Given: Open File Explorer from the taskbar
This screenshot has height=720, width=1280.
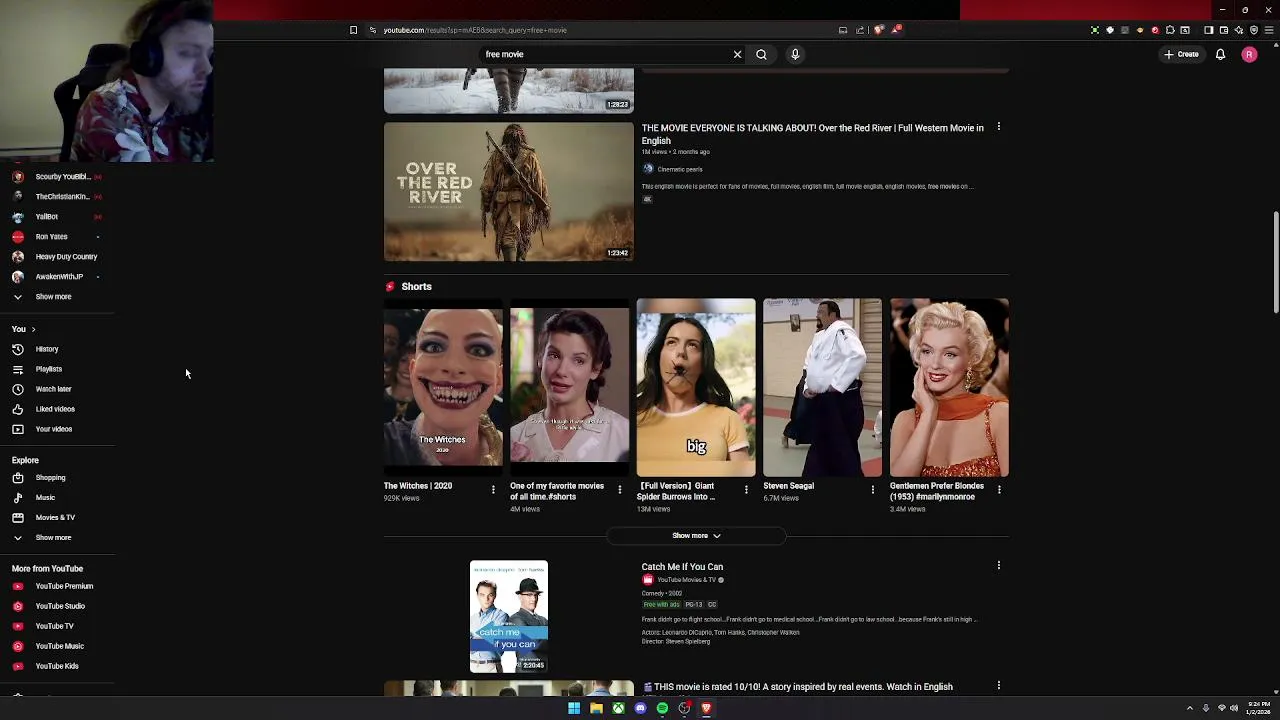Looking at the screenshot, I should tap(596, 708).
